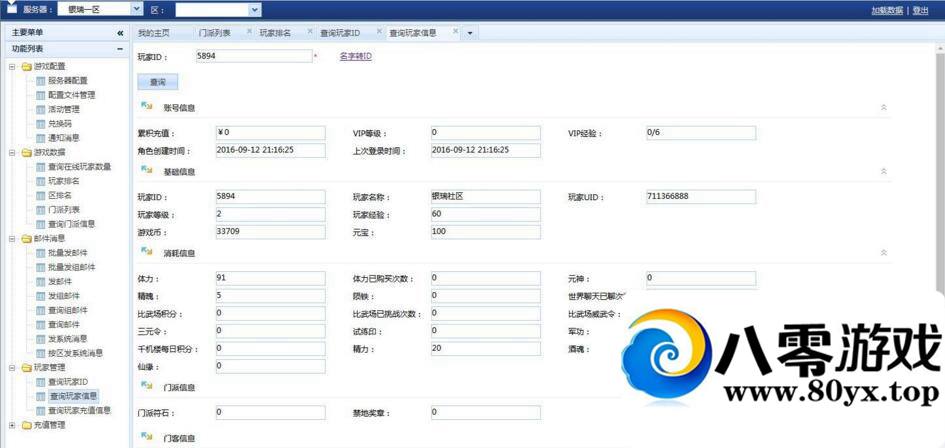
Task: Click the 基础信息 section icon
Action: [x=146, y=171]
